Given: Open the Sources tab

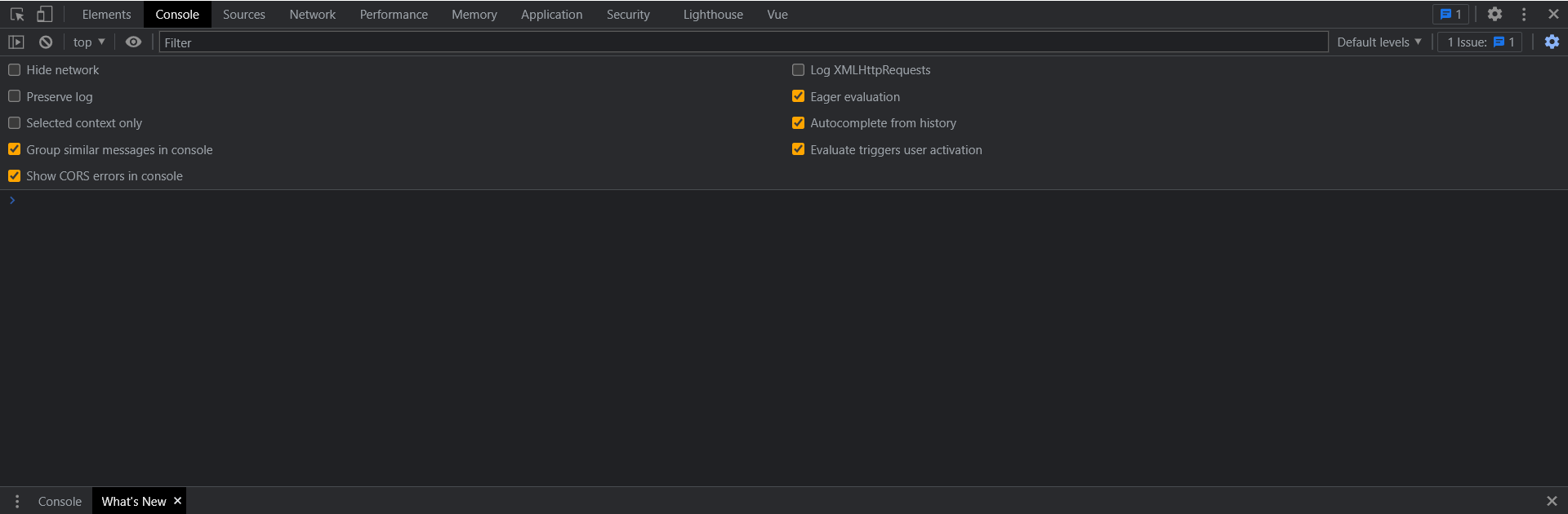Looking at the screenshot, I should [x=244, y=15].
